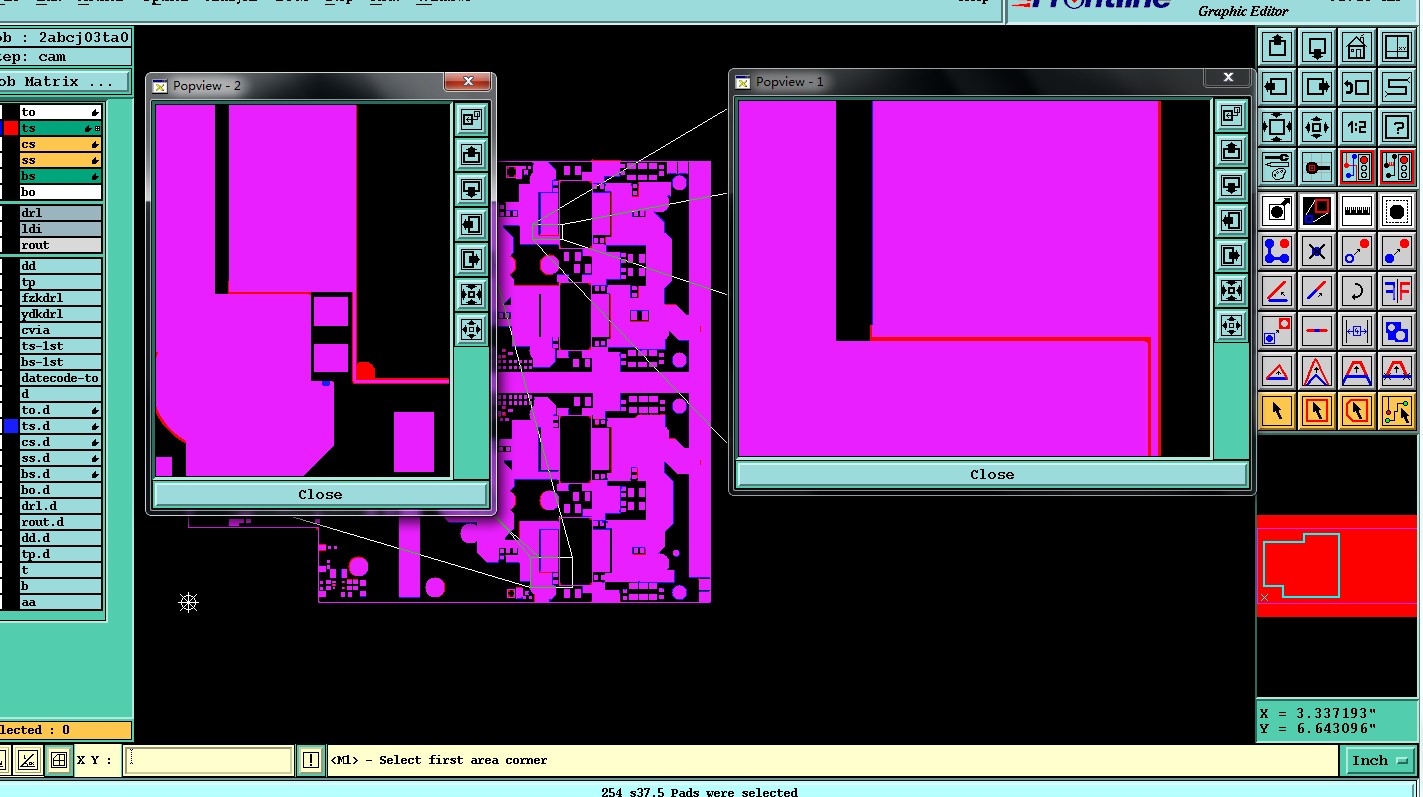Choose the plain arrow select tool
This screenshot has height=797, width=1423.
1277,411
